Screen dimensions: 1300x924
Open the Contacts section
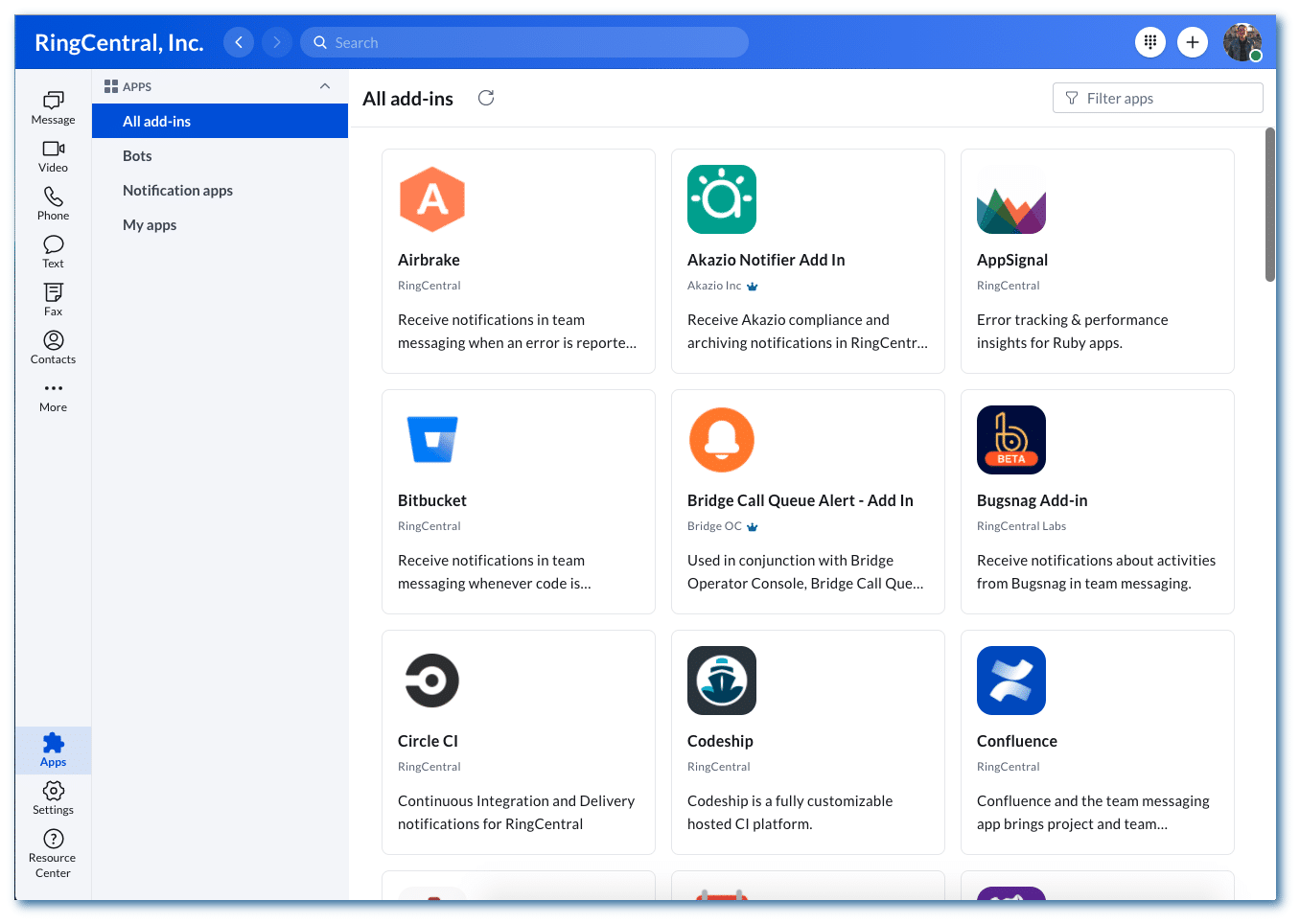pos(53,348)
